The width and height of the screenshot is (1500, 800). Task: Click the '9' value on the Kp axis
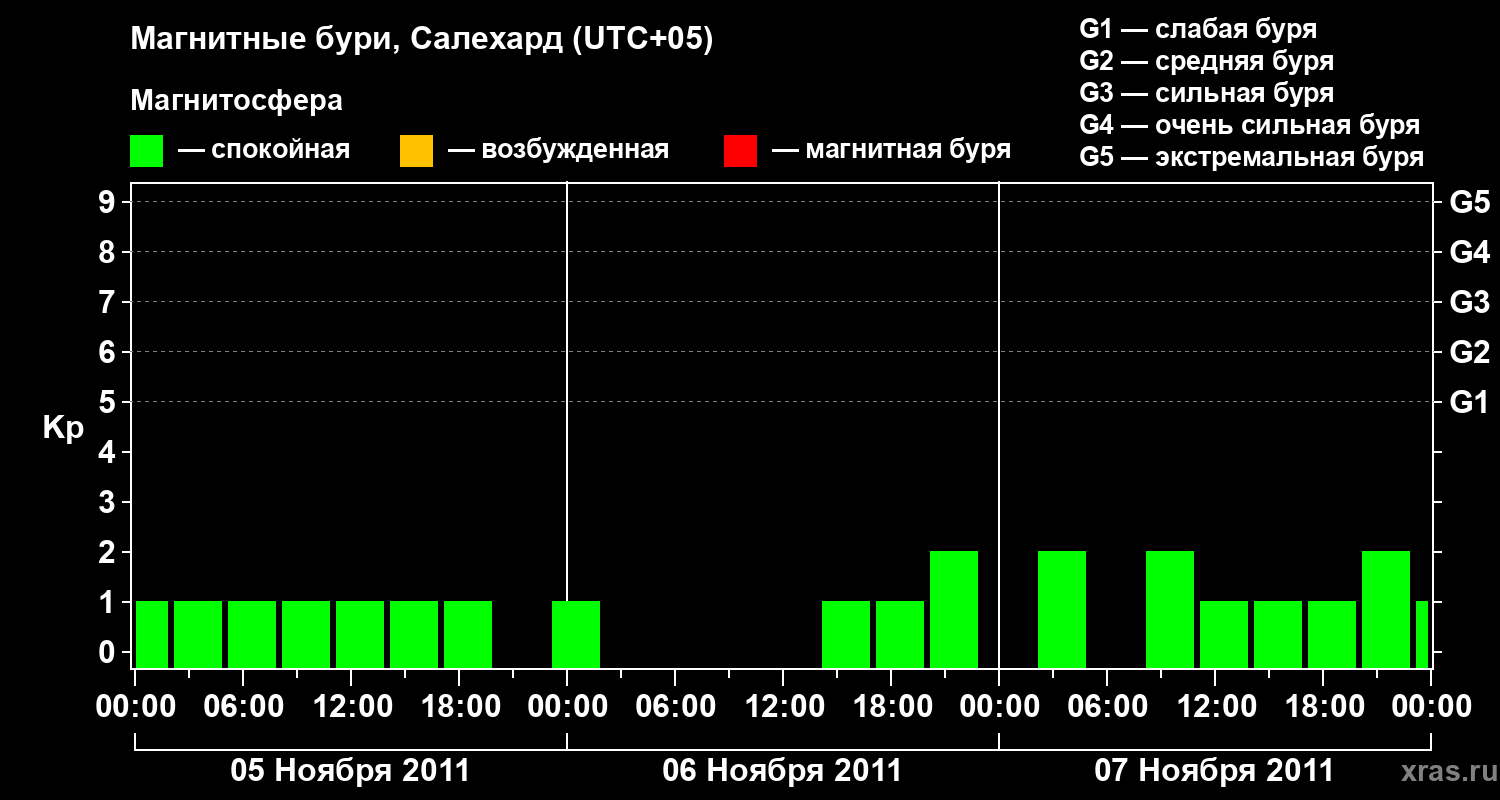pos(109,202)
